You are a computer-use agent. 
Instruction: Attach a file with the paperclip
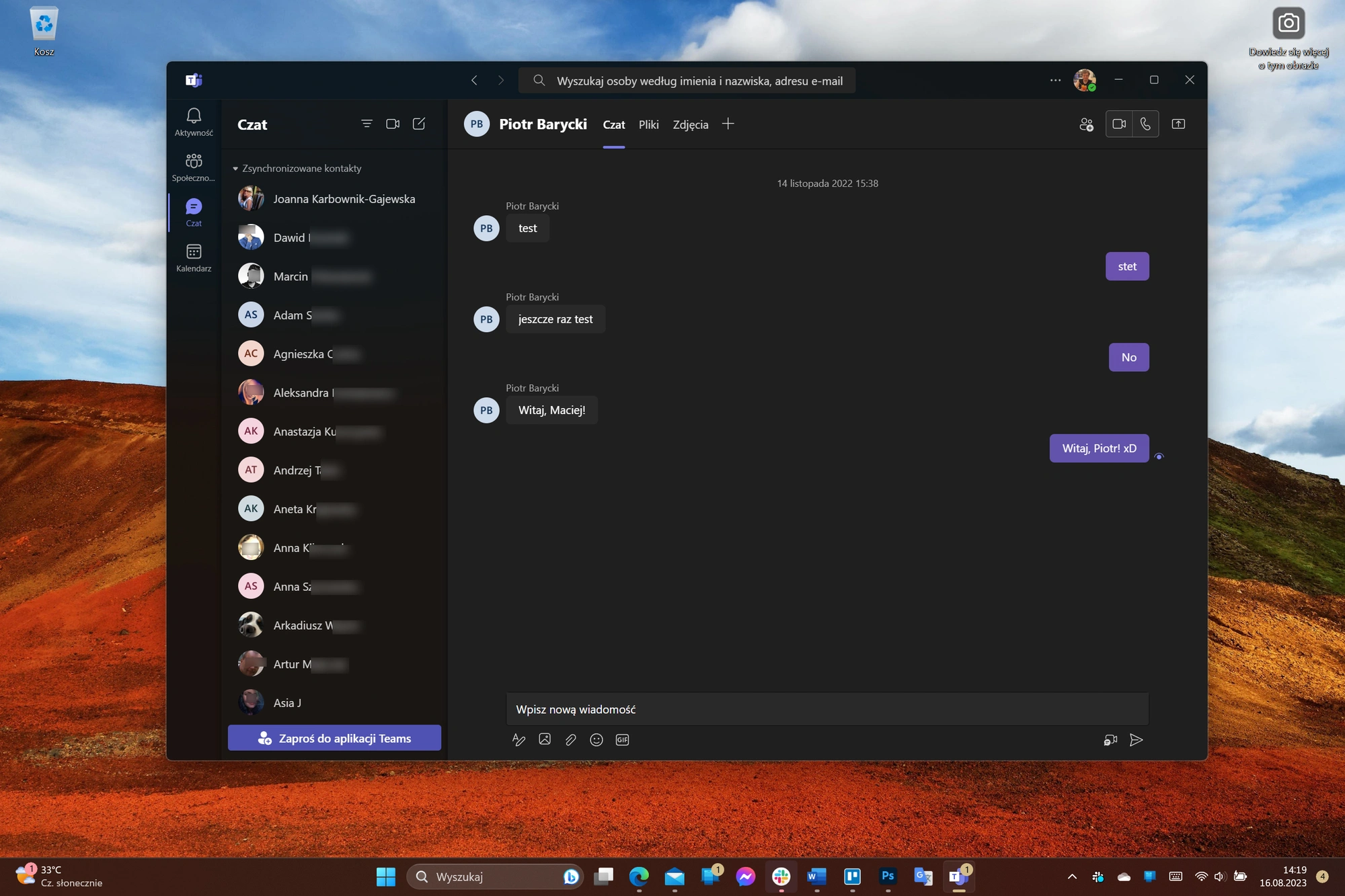570,739
